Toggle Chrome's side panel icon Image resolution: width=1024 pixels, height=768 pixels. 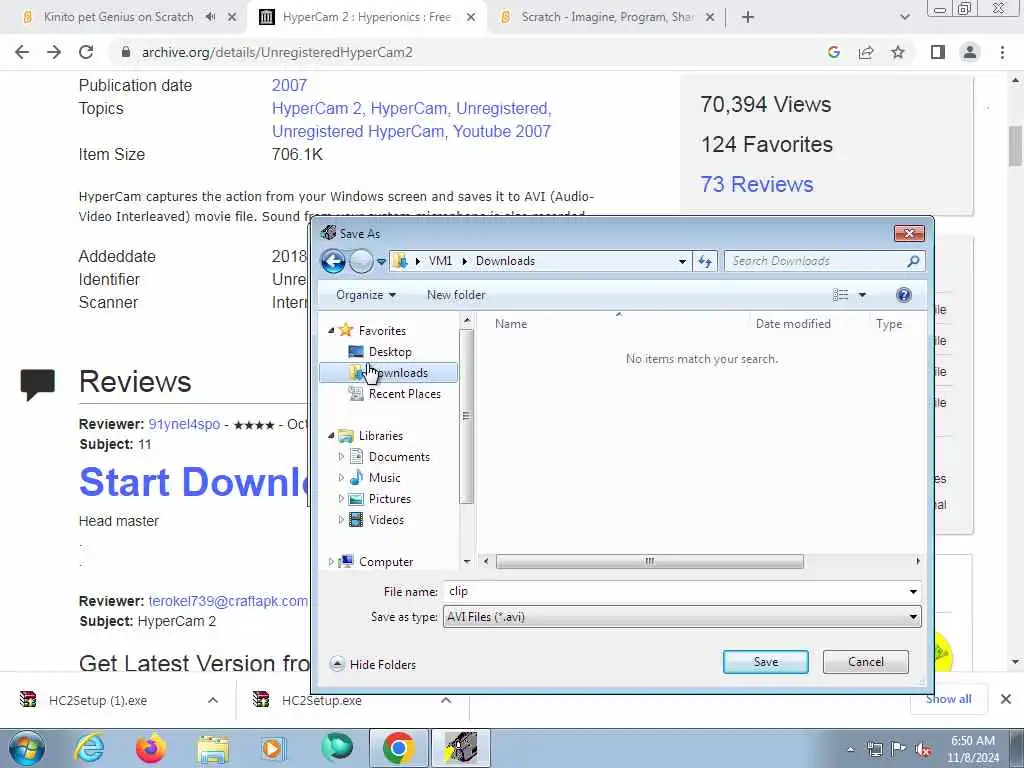coord(938,52)
